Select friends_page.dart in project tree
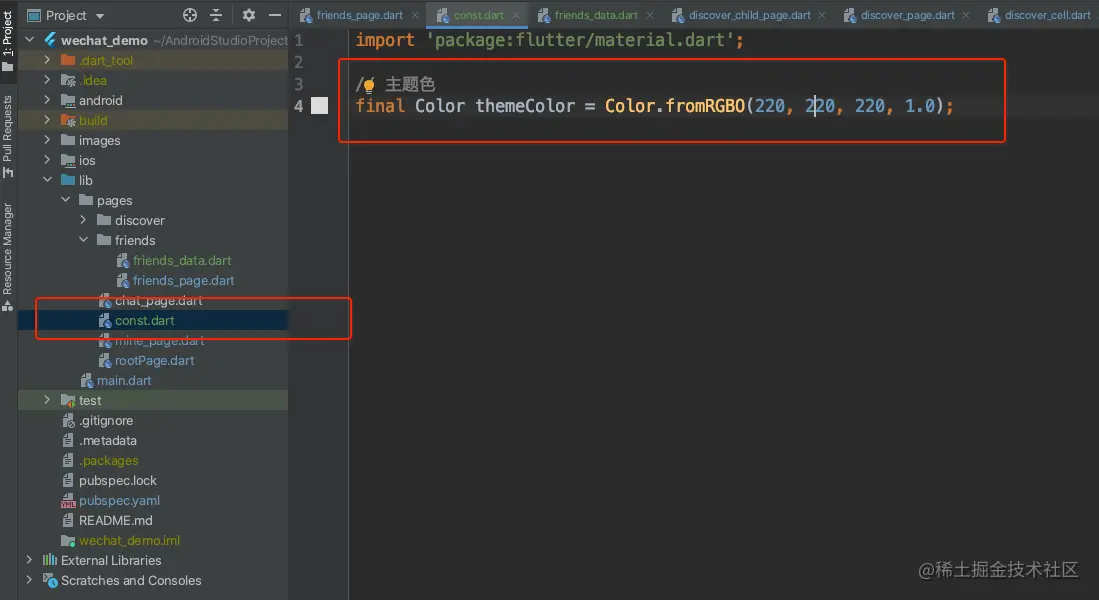This screenshot has height=600, width=1099. pos(183,280)
